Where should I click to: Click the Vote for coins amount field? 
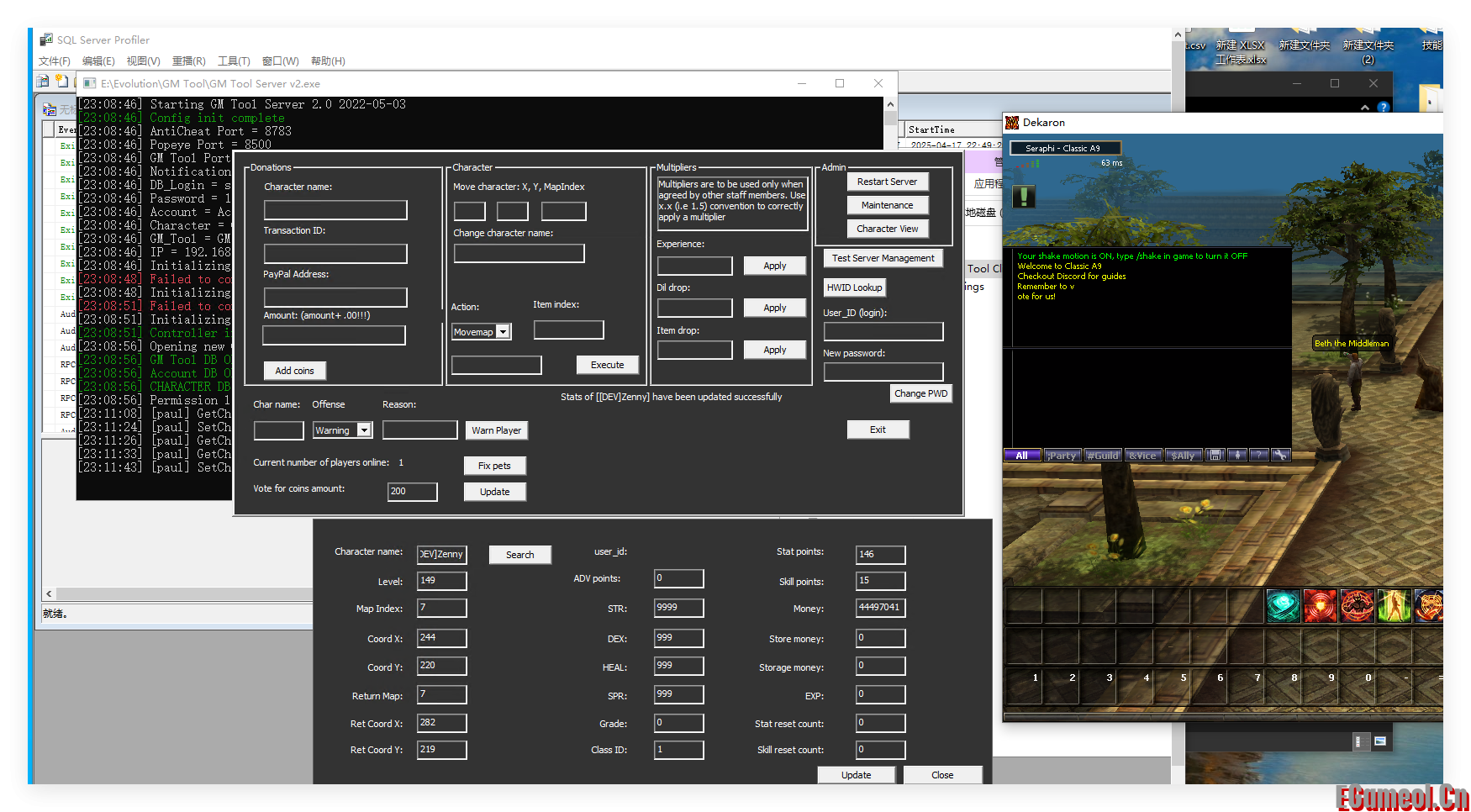[x=412, y=492]
